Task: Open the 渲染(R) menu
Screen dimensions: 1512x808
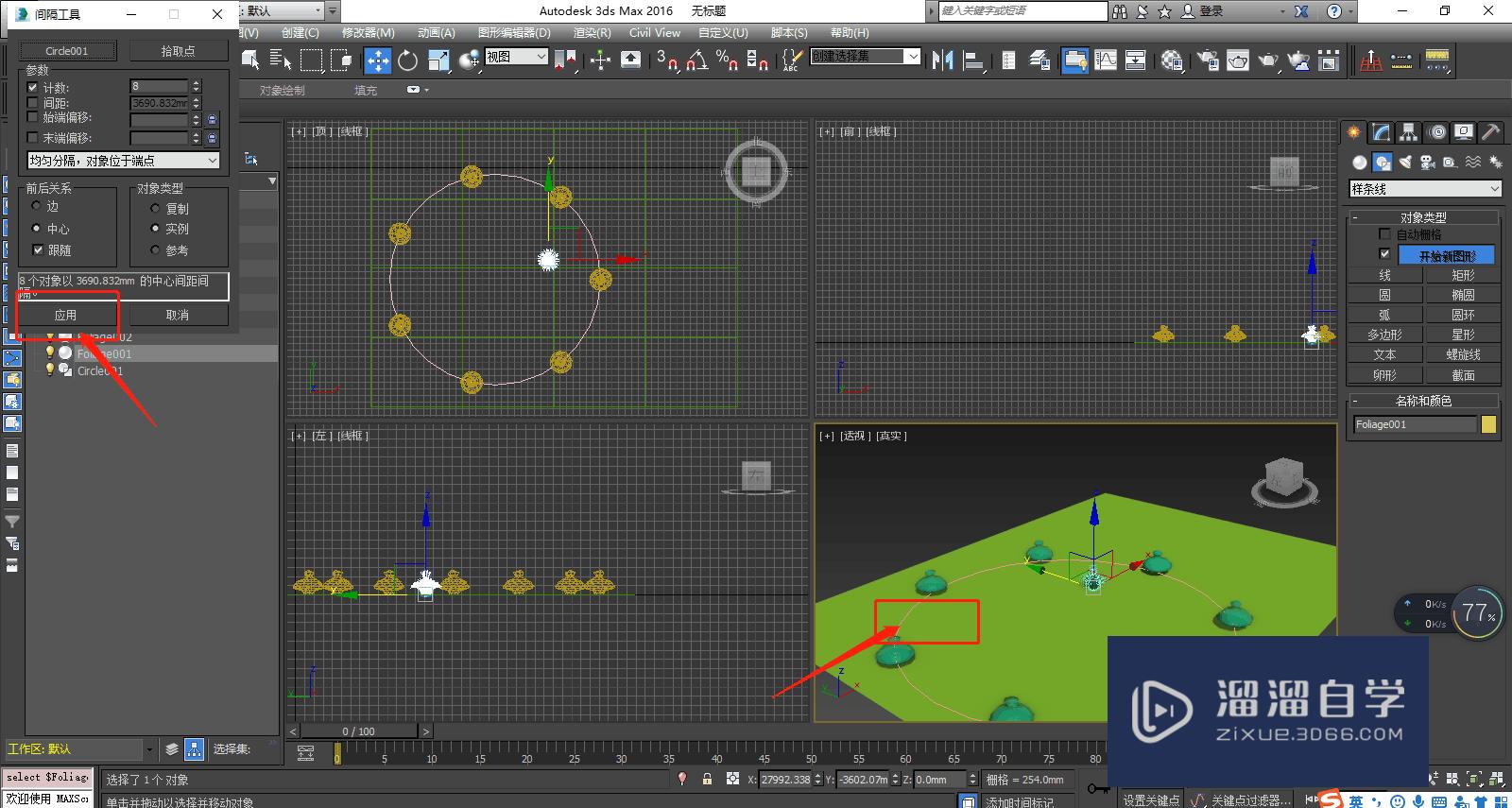Action: point(592,33)
